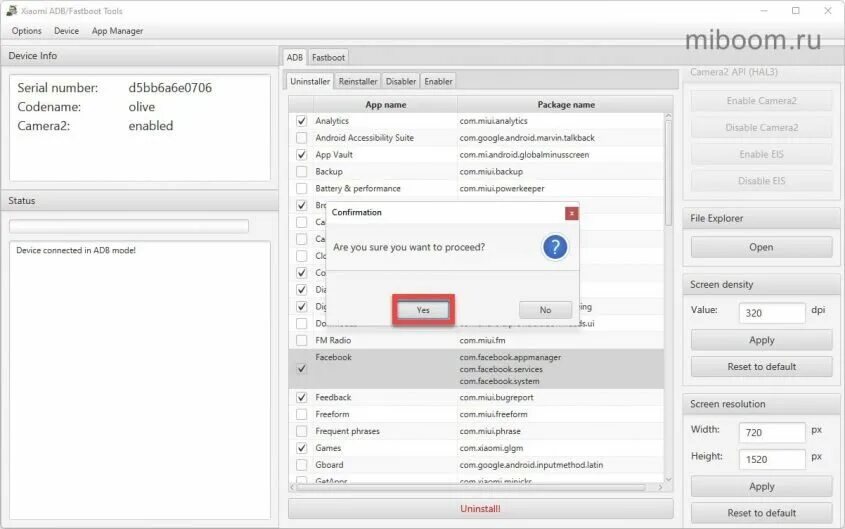
Task: Click Apply under Screen density
Action: click(x=761, y=340)
